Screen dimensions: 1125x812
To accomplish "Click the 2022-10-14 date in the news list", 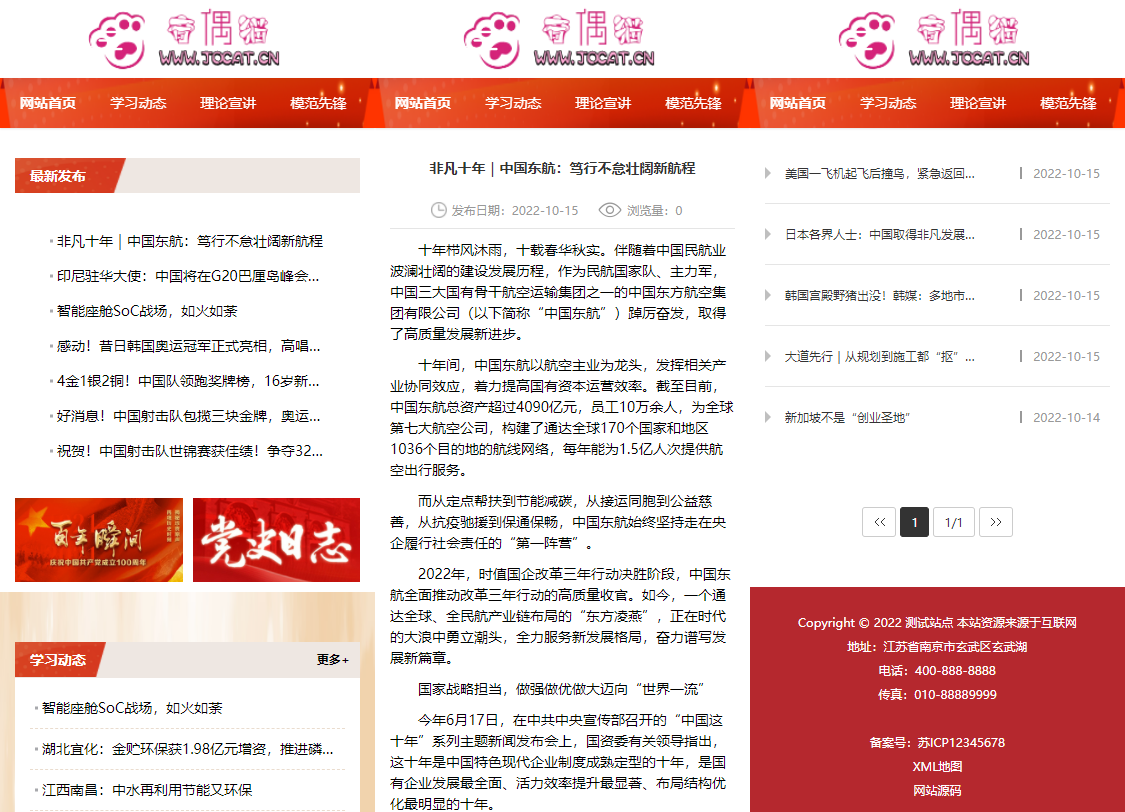I will click(x=1066, y=417).
